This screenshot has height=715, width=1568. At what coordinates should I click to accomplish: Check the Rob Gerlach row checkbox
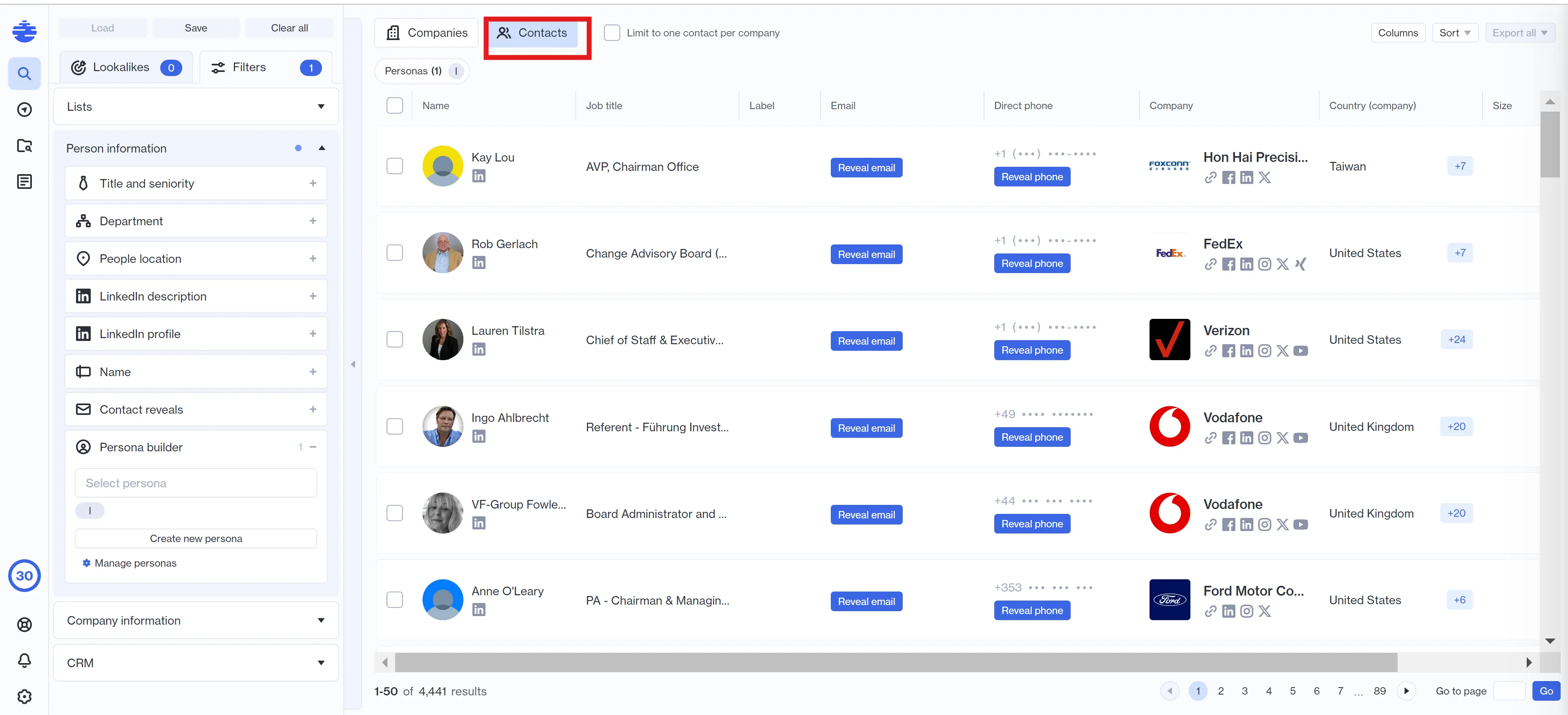[x=394, y=253]
